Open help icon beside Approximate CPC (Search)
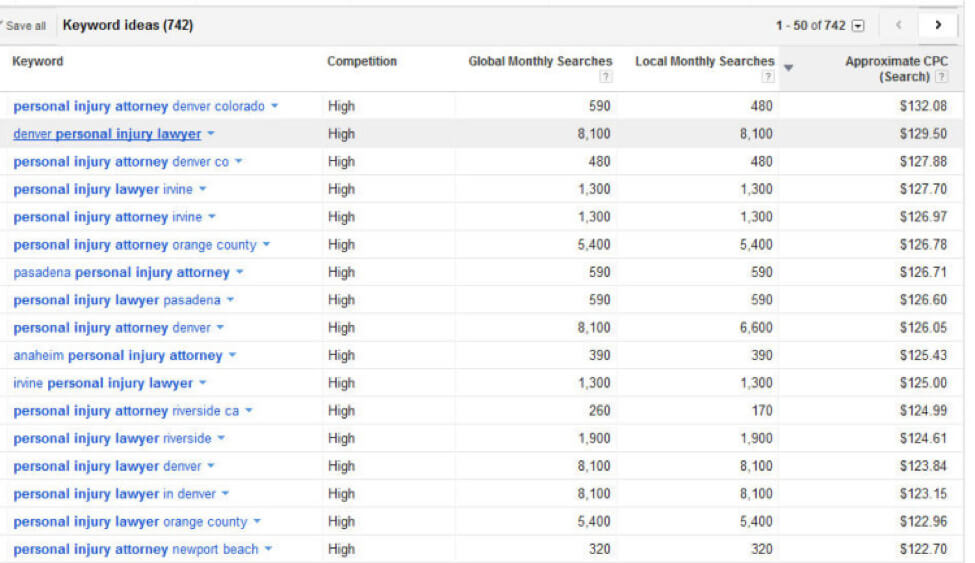 coord(942,77)
